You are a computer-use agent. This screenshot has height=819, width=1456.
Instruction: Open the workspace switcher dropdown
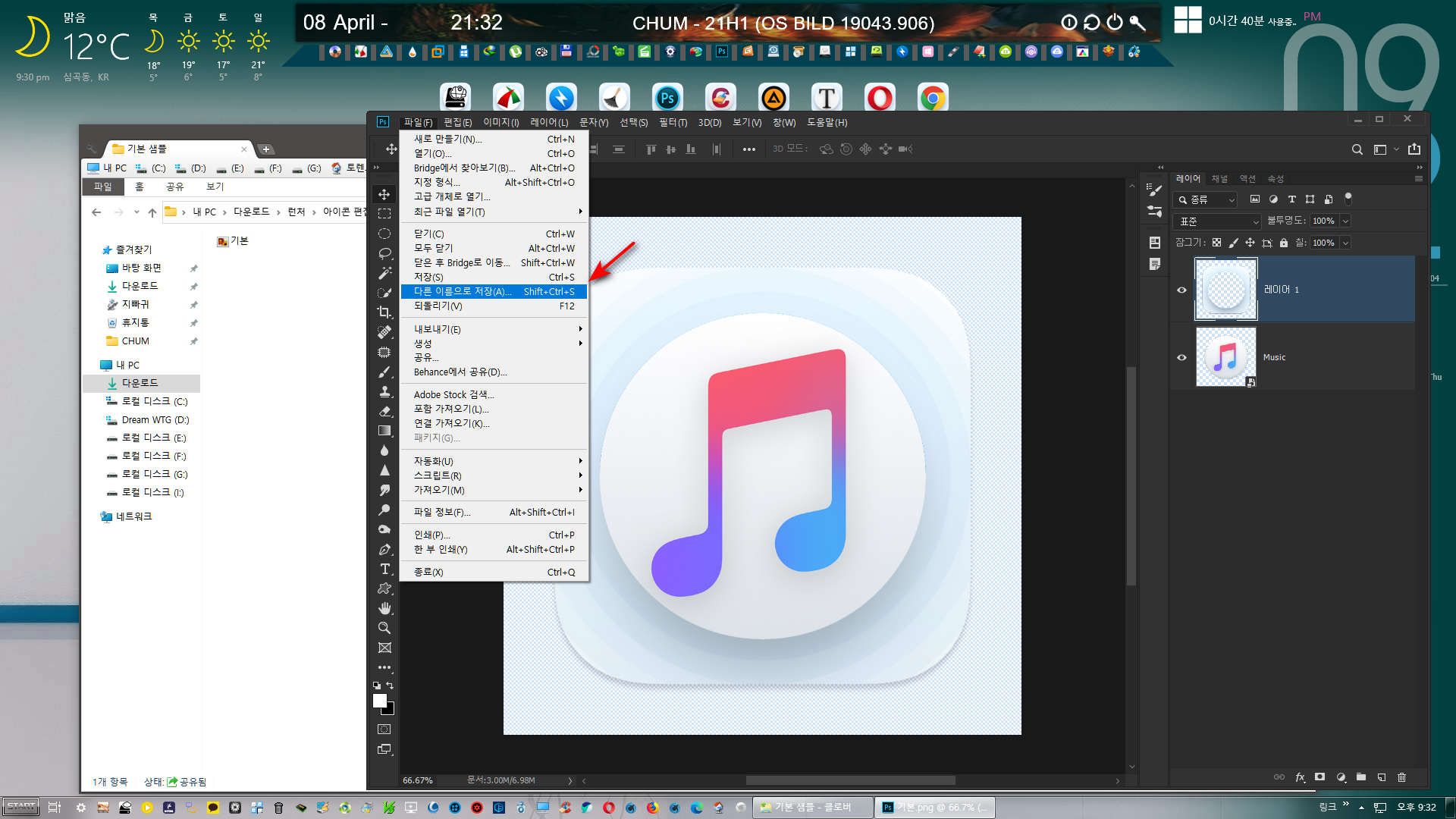[1385, 149]
